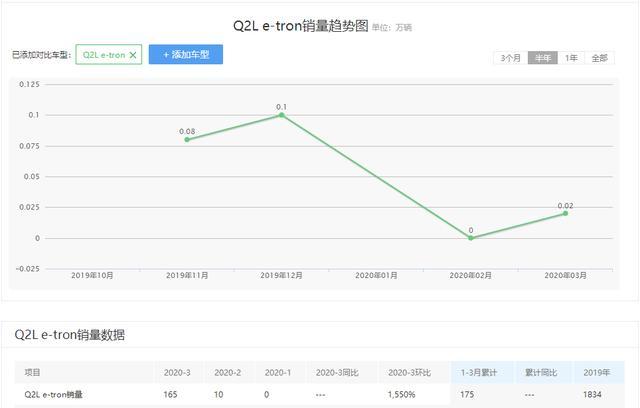Select the 半年 time range tab
The width and height of the screenshot is (640, 408).
tap(543, 58)
